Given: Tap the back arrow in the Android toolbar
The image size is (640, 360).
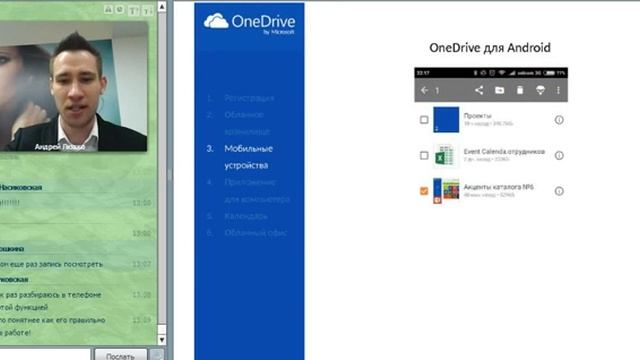Looking at the screenshot, I should point(424,90).
